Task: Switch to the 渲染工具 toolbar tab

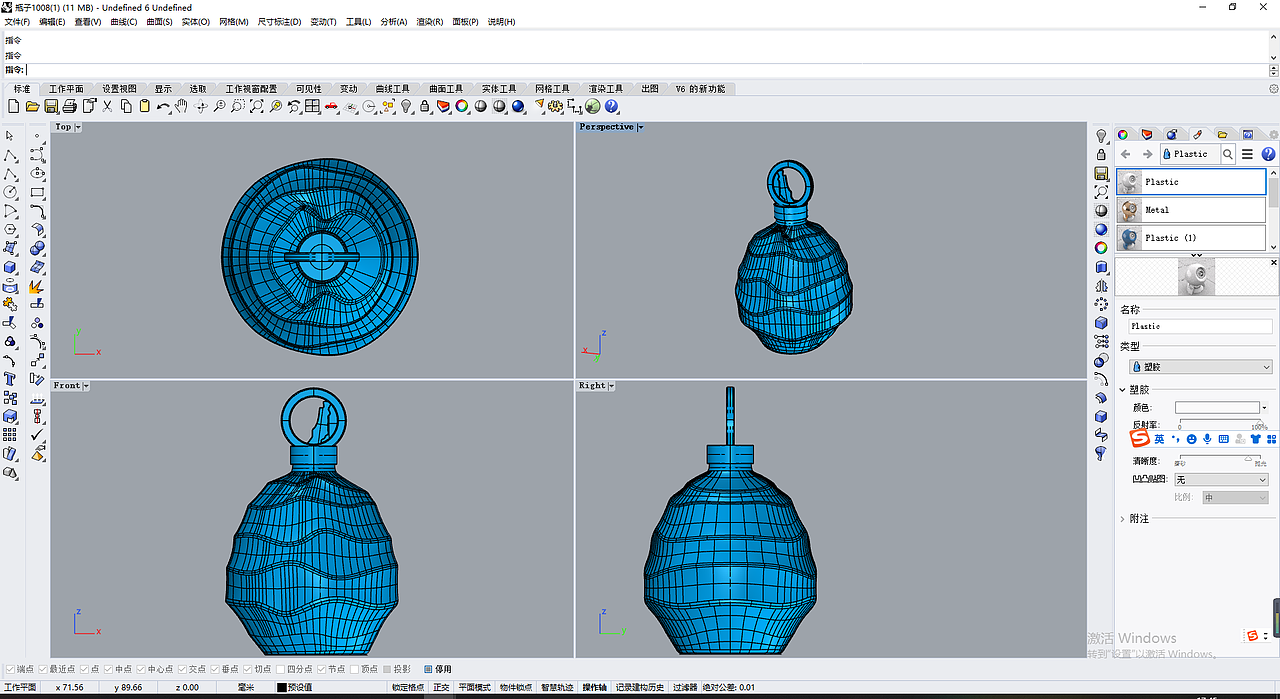Action: (x=606, y=89)
